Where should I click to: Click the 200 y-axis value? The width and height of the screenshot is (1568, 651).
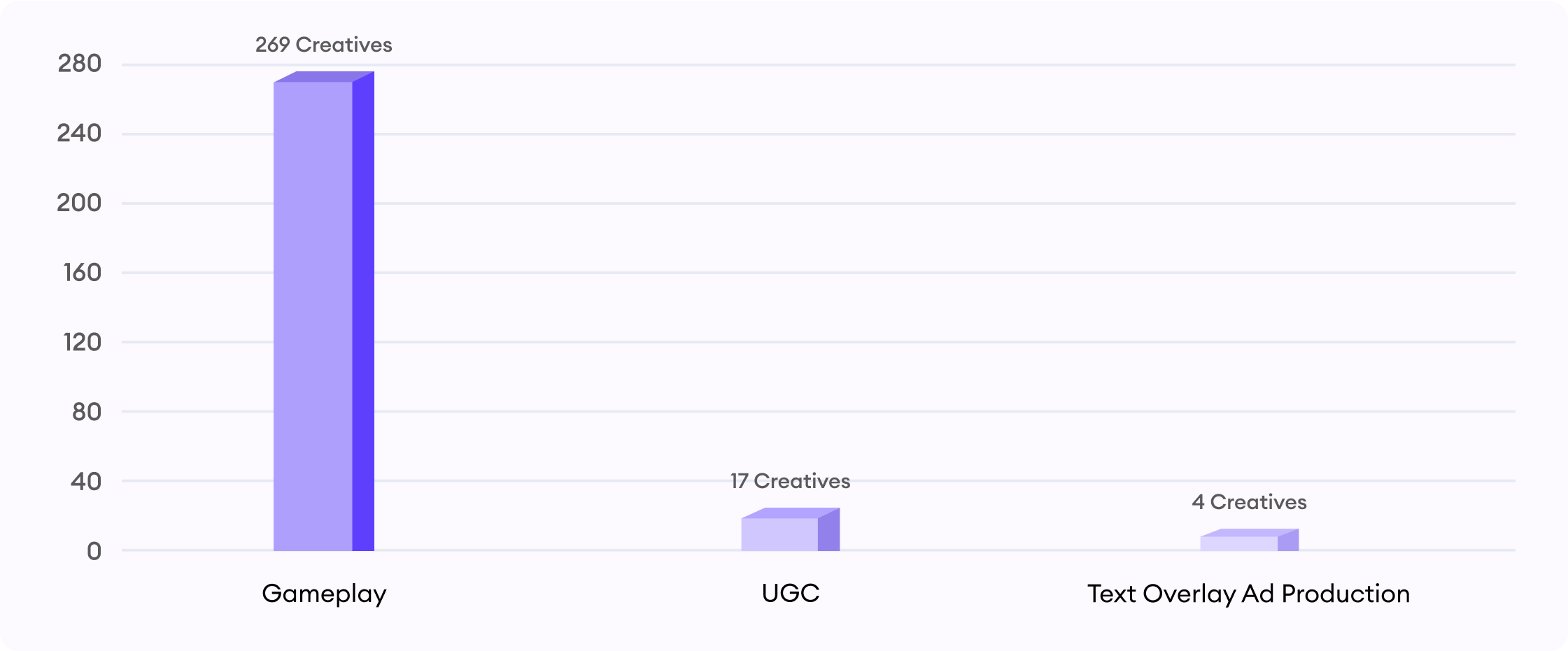click(x=79, y=203)
